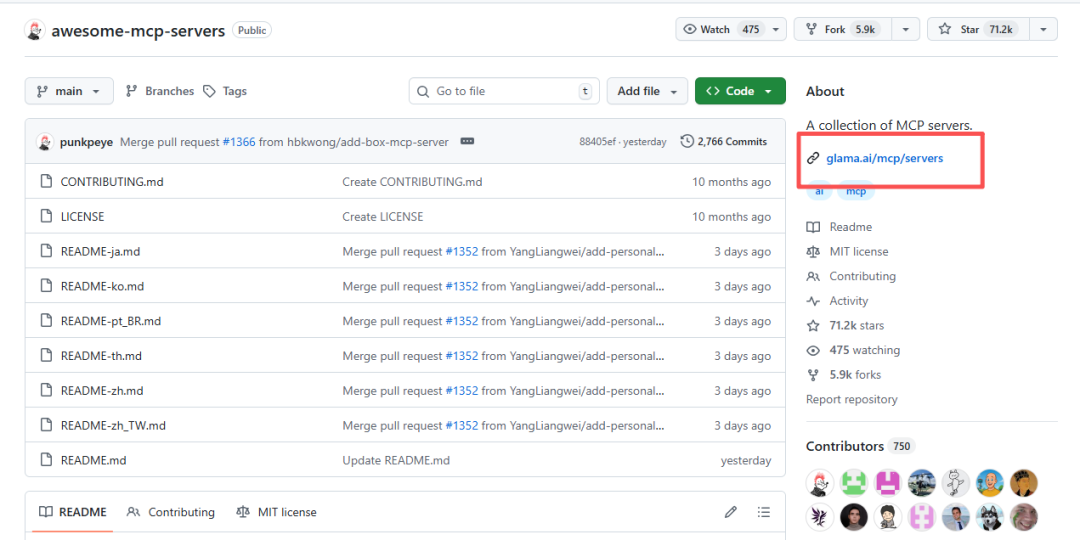
Task: Open 'Create LICENSE' commit message
Action: click(x=383, y=216)
